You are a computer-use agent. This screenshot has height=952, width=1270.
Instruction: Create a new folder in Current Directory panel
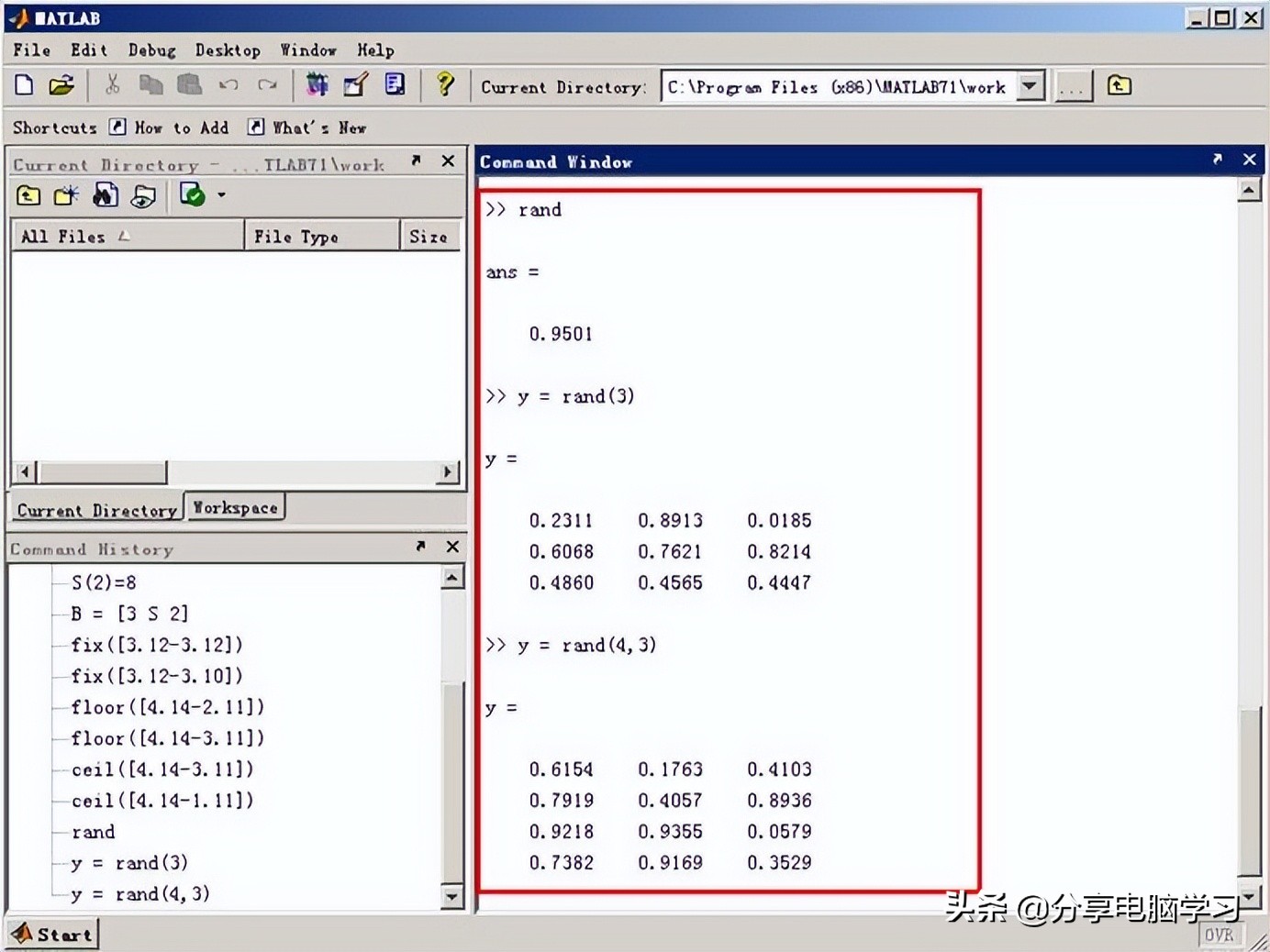click(66, 195)
